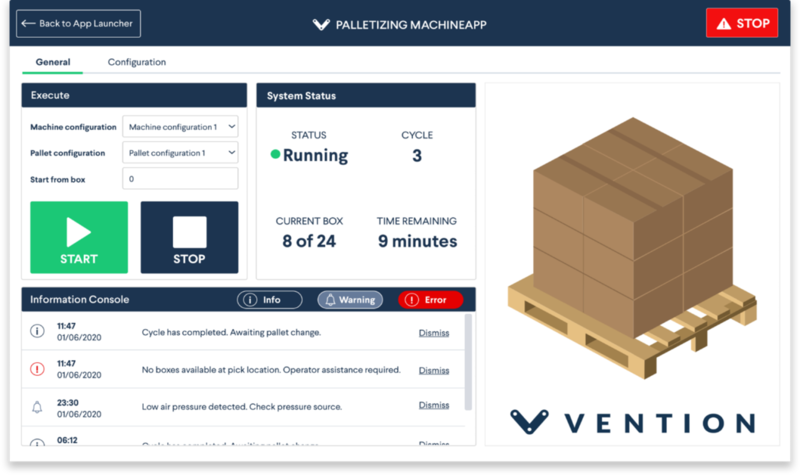The image size is (800, 475).
Task: Click the green running status dot
Action: [x=275, y=154]
